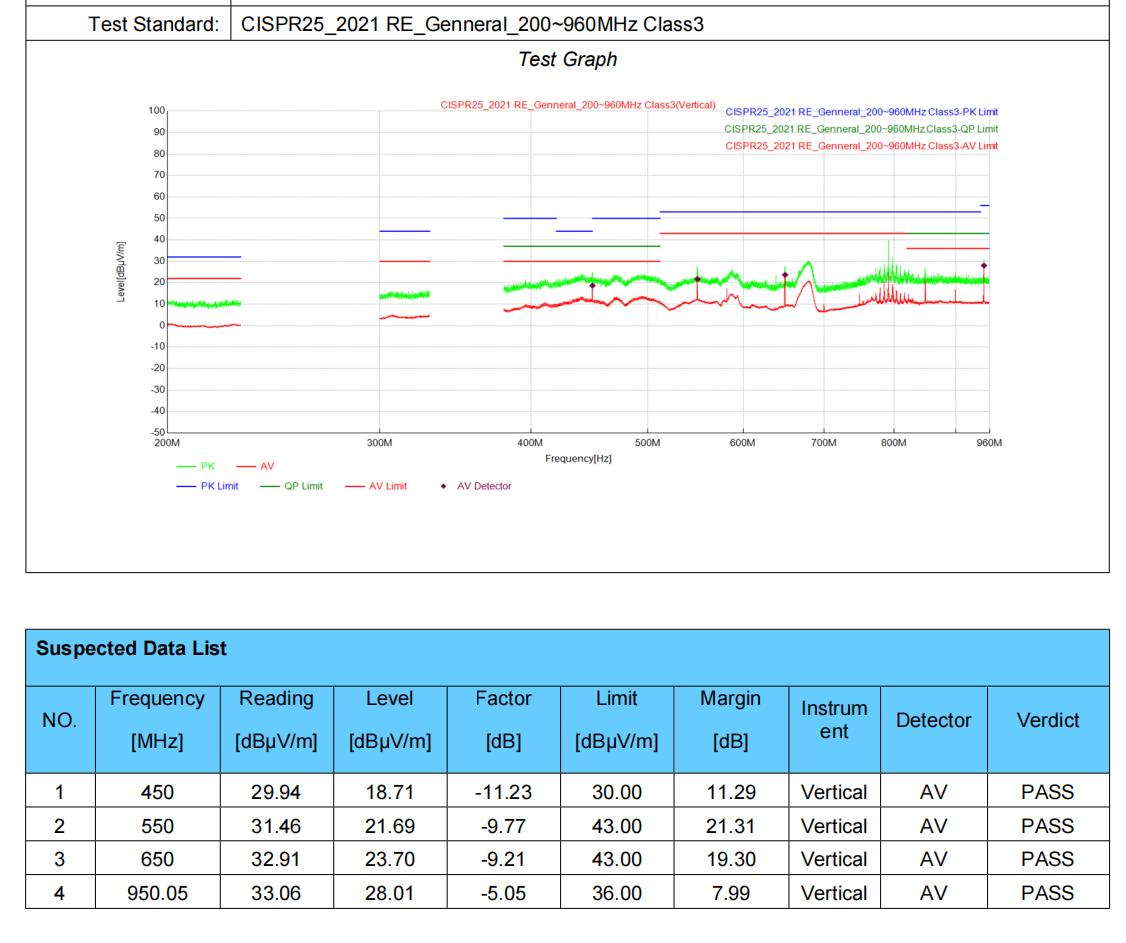Click the Verdict column header
Viewport: 1126px width, 943px height.
click(1047, 720)
